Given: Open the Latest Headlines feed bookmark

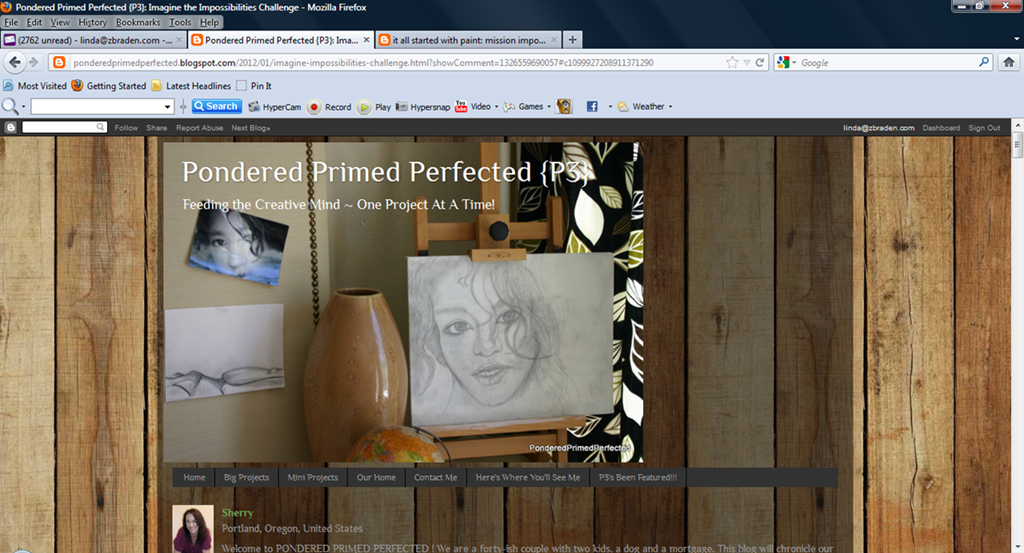Looking at the screenshot, I should [x=191, y=86].
